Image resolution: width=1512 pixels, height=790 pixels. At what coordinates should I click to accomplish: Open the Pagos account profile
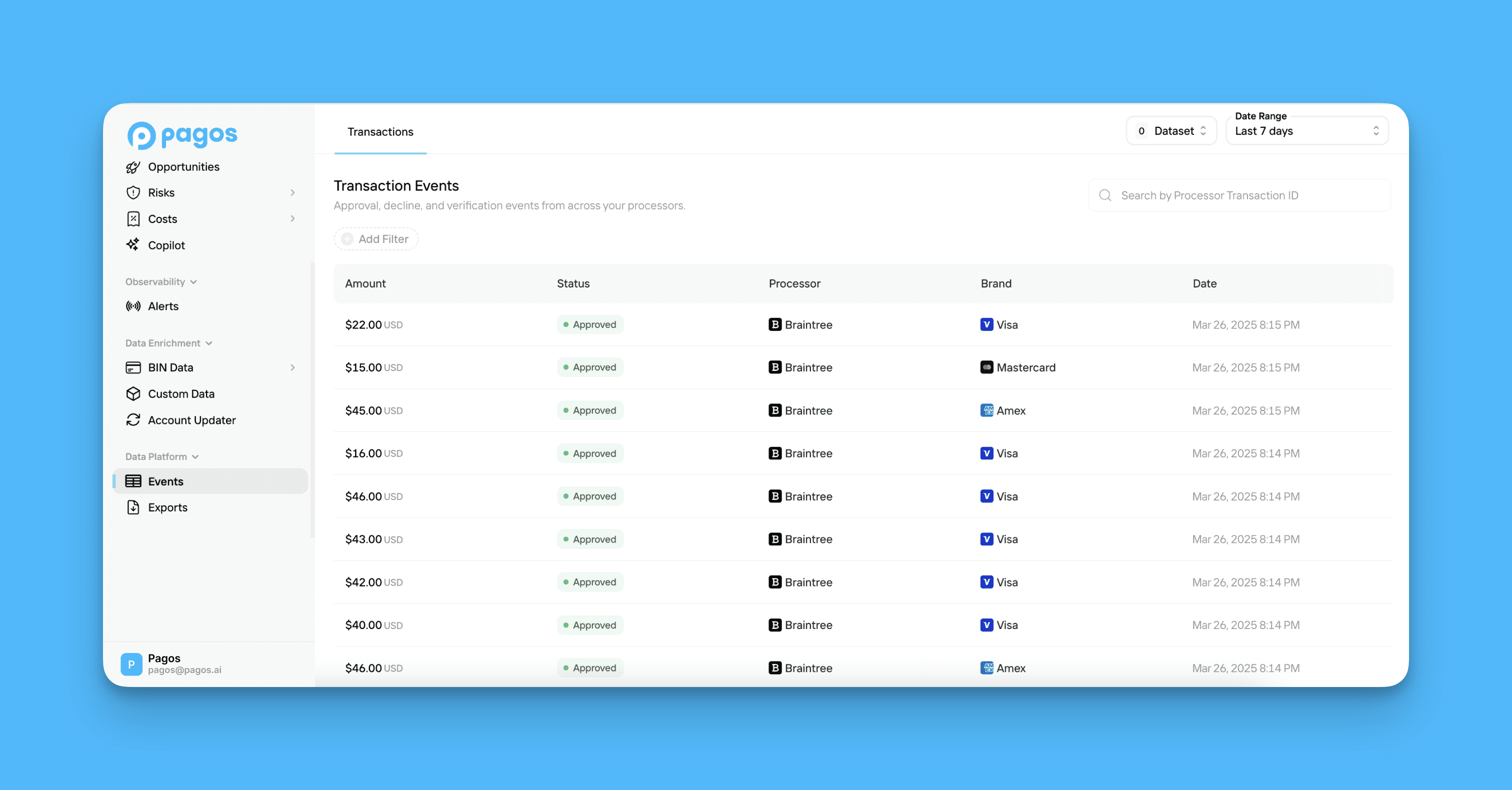tap(171, 664)
